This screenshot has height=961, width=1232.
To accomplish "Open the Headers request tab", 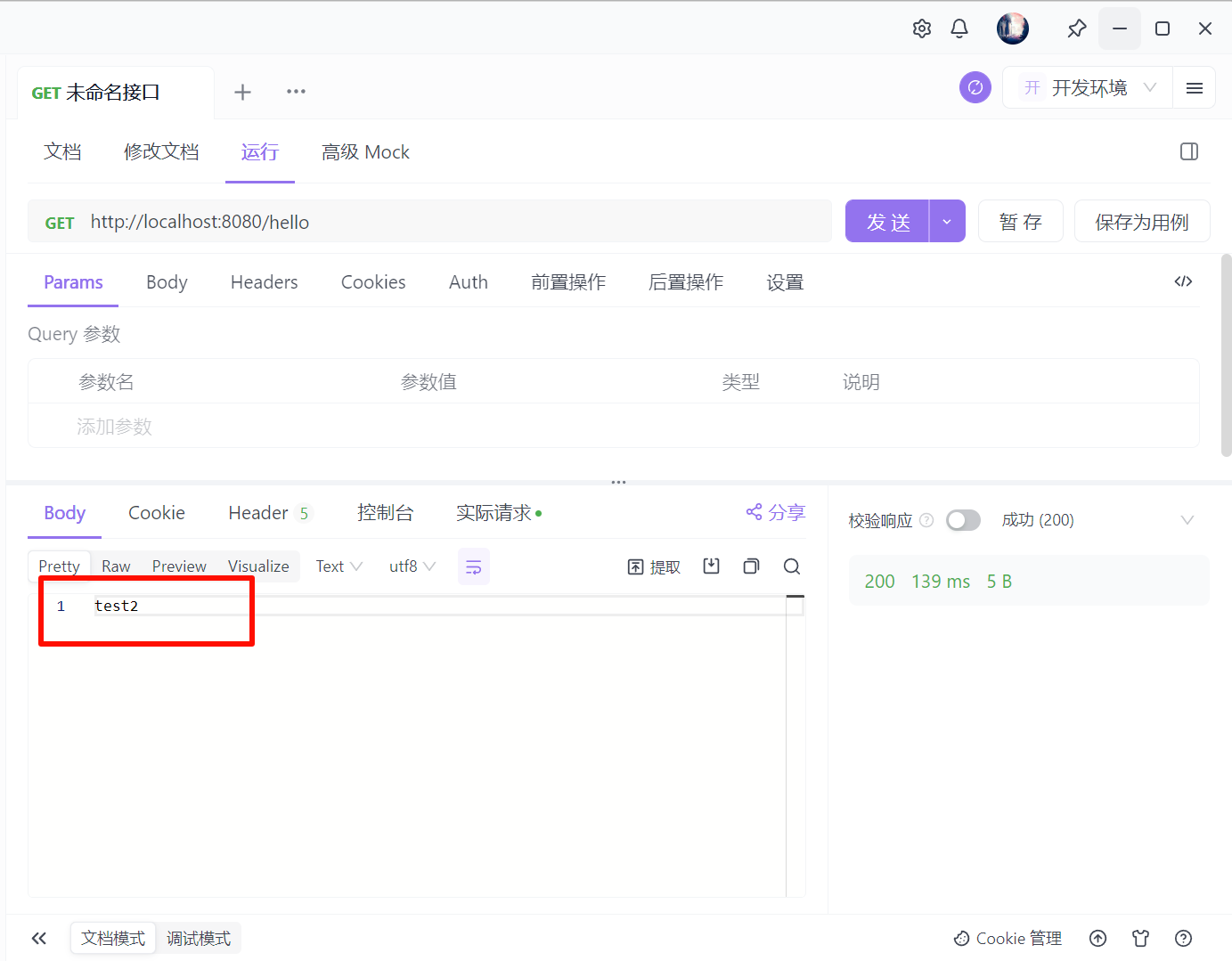I will 264,282.
